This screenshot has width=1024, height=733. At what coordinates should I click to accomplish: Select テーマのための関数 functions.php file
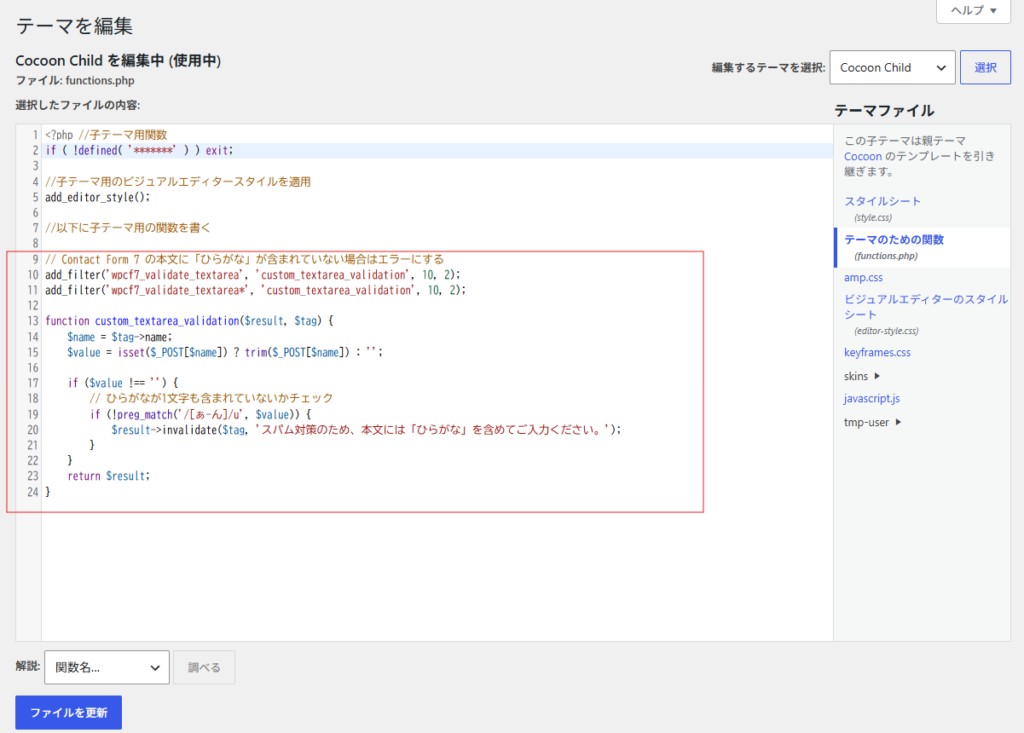893,240
